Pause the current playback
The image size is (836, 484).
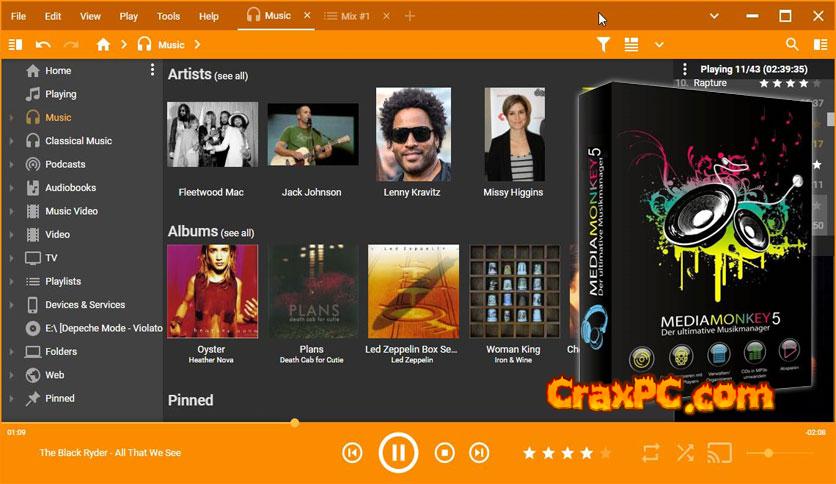click(398, 453)
